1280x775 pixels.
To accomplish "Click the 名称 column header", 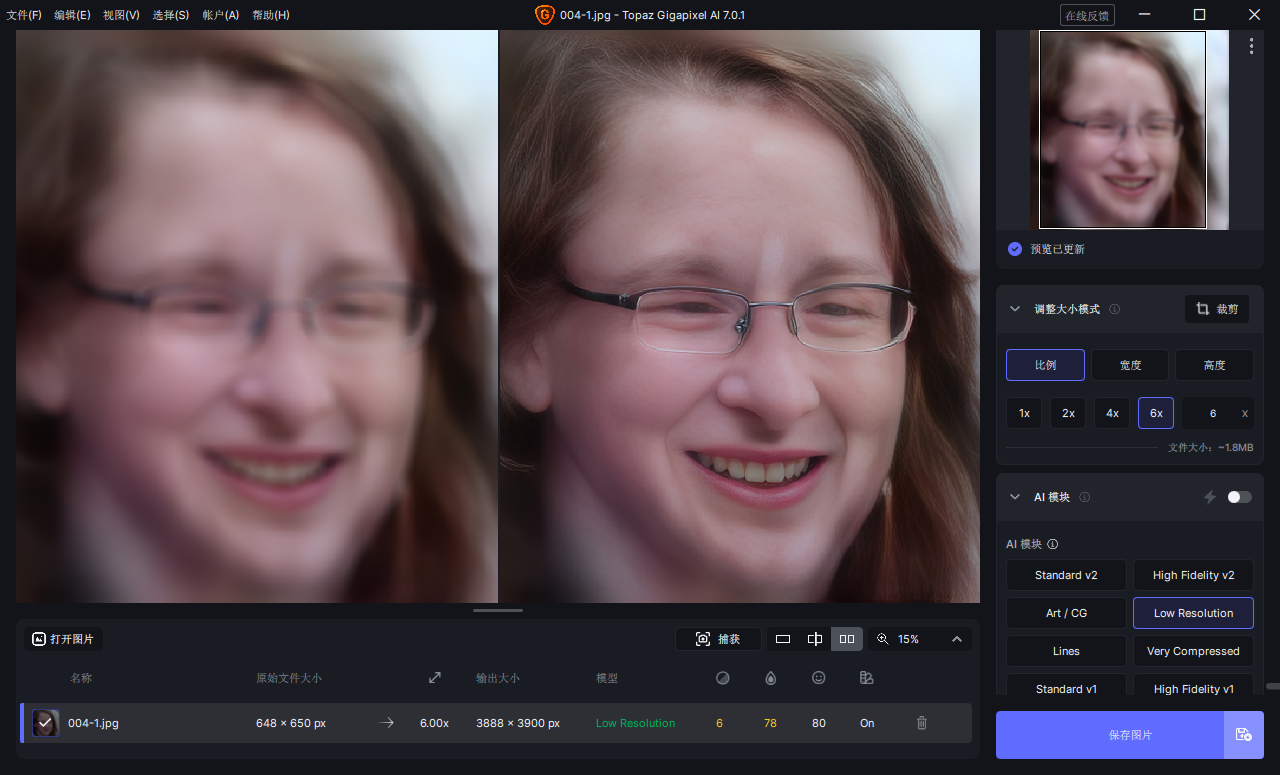I will coord(81,678).
